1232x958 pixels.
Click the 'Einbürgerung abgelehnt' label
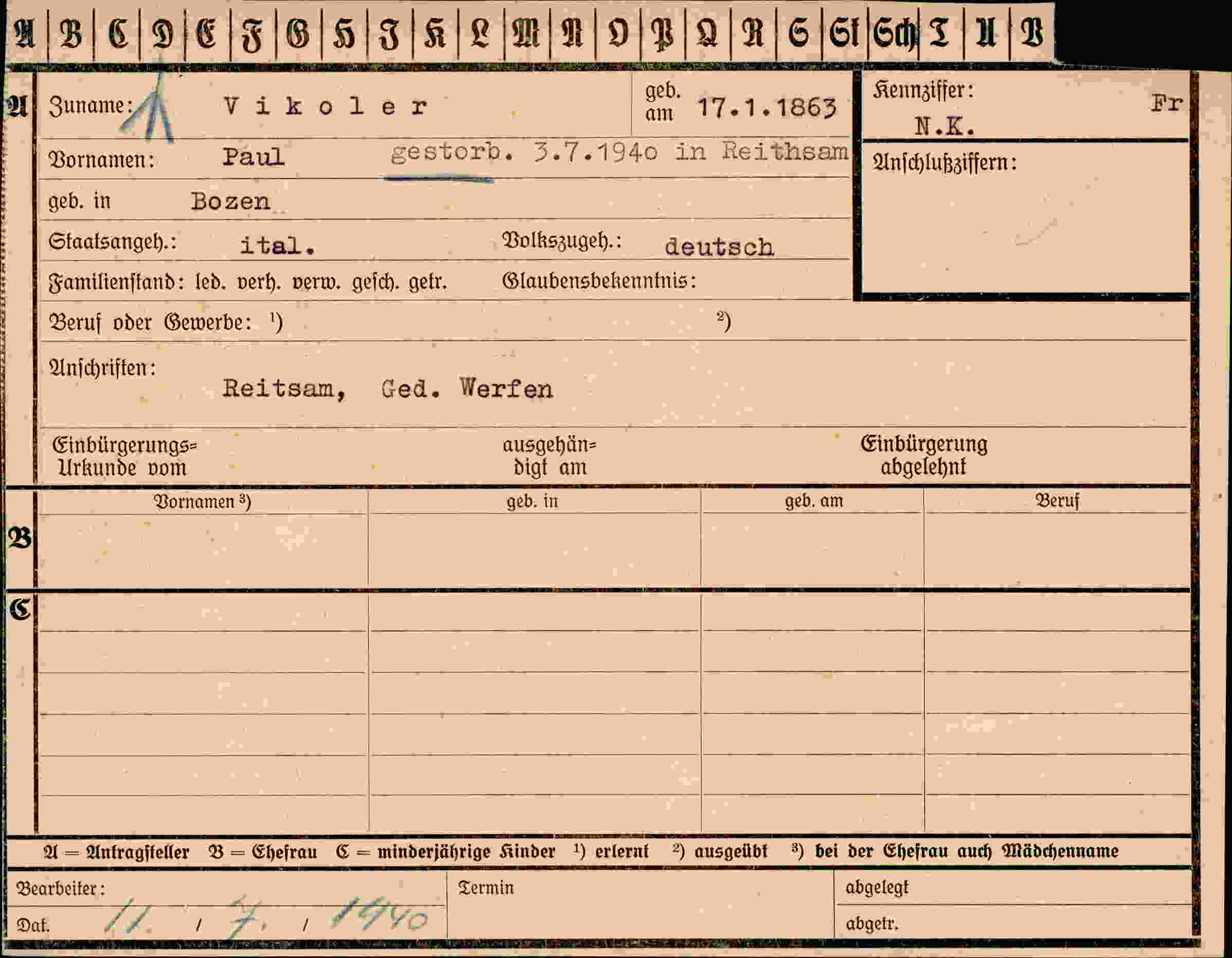(x=924, y=455)
